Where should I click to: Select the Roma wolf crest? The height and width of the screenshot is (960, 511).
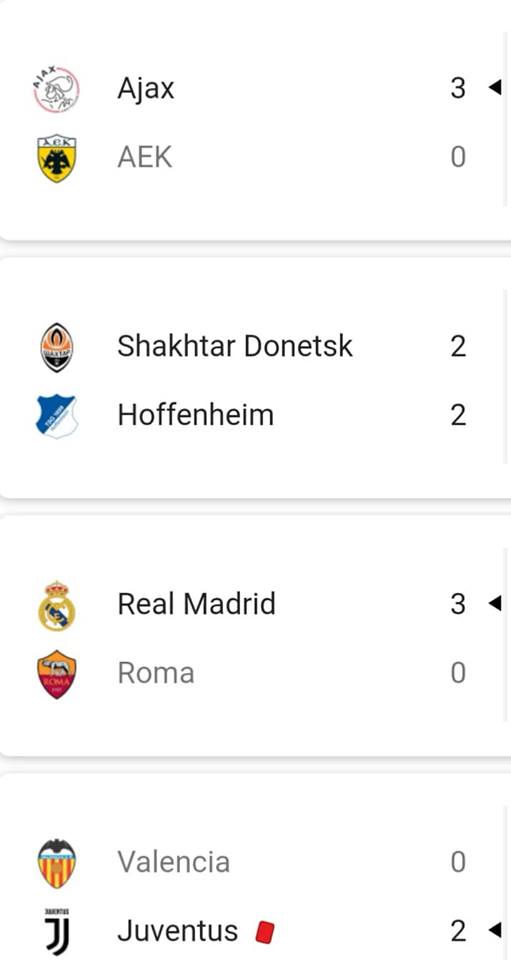57,674
